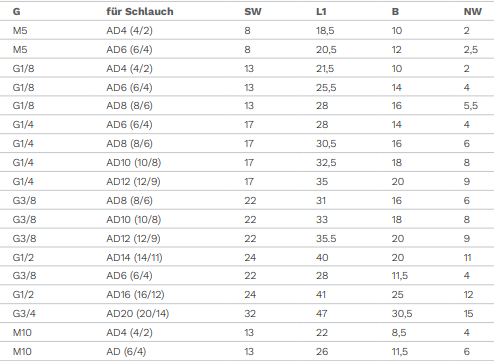The image size is (494, 362).
Task: Click the B value 30,5
Action: (x=402, y=314)
